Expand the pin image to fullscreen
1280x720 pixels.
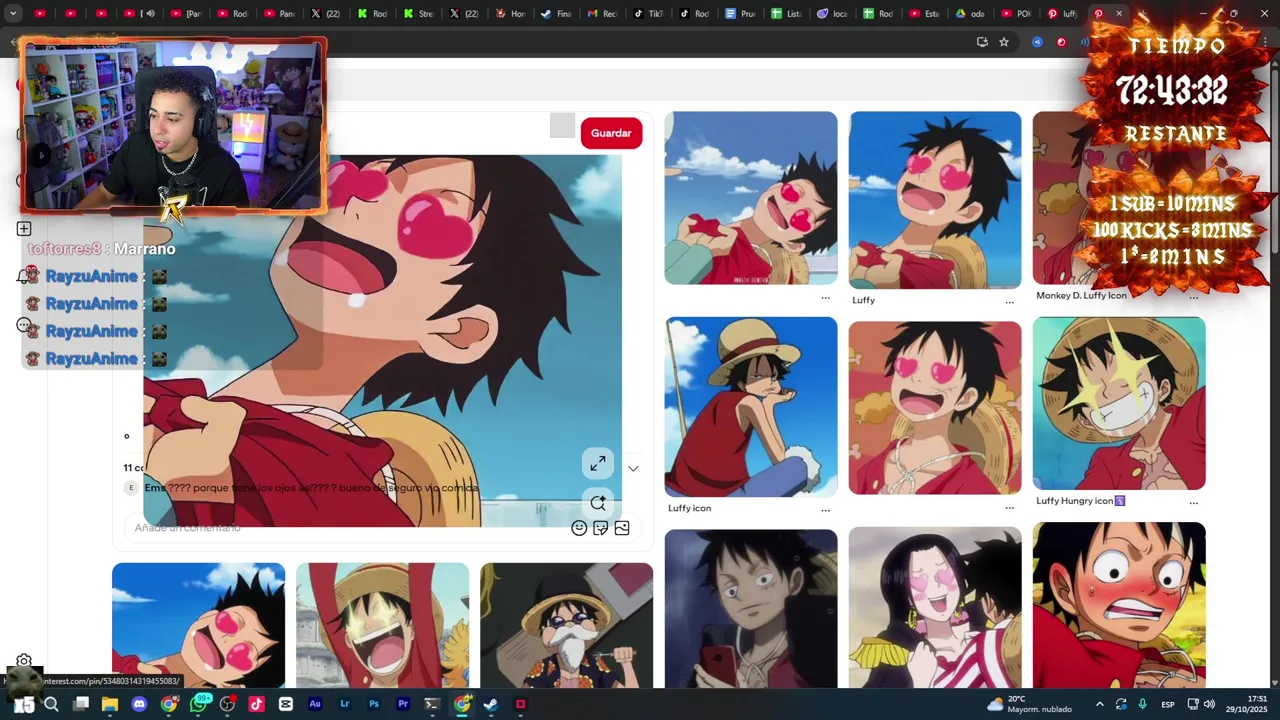[x=598, y=463]
